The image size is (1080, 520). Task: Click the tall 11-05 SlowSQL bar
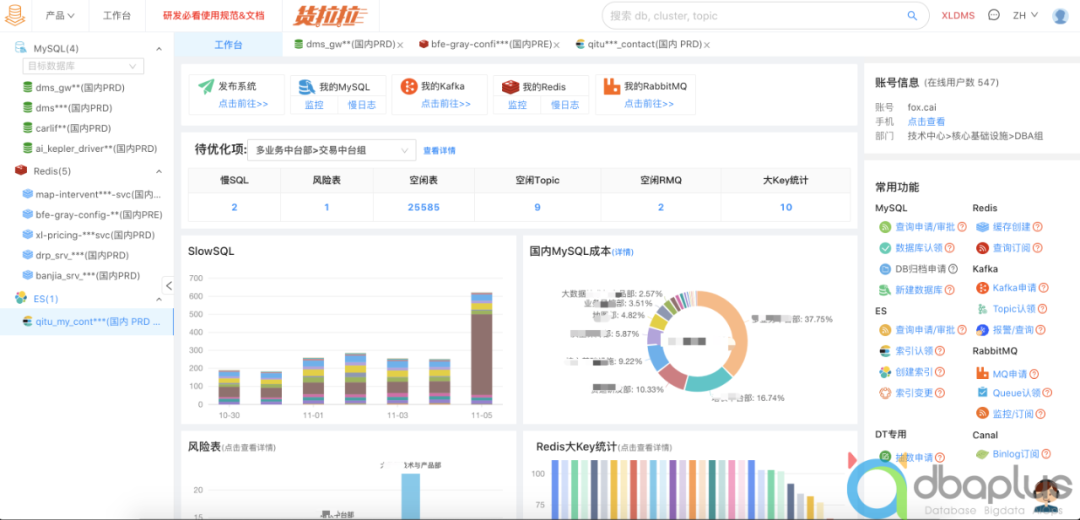coord(481,348)
